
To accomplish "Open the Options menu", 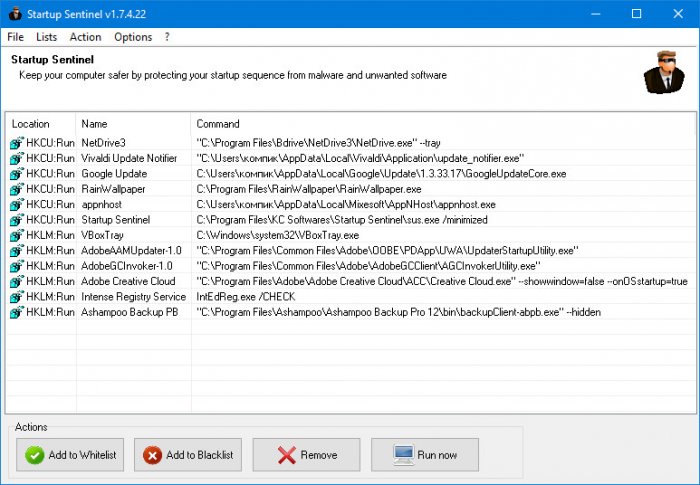I will [133, 37].
